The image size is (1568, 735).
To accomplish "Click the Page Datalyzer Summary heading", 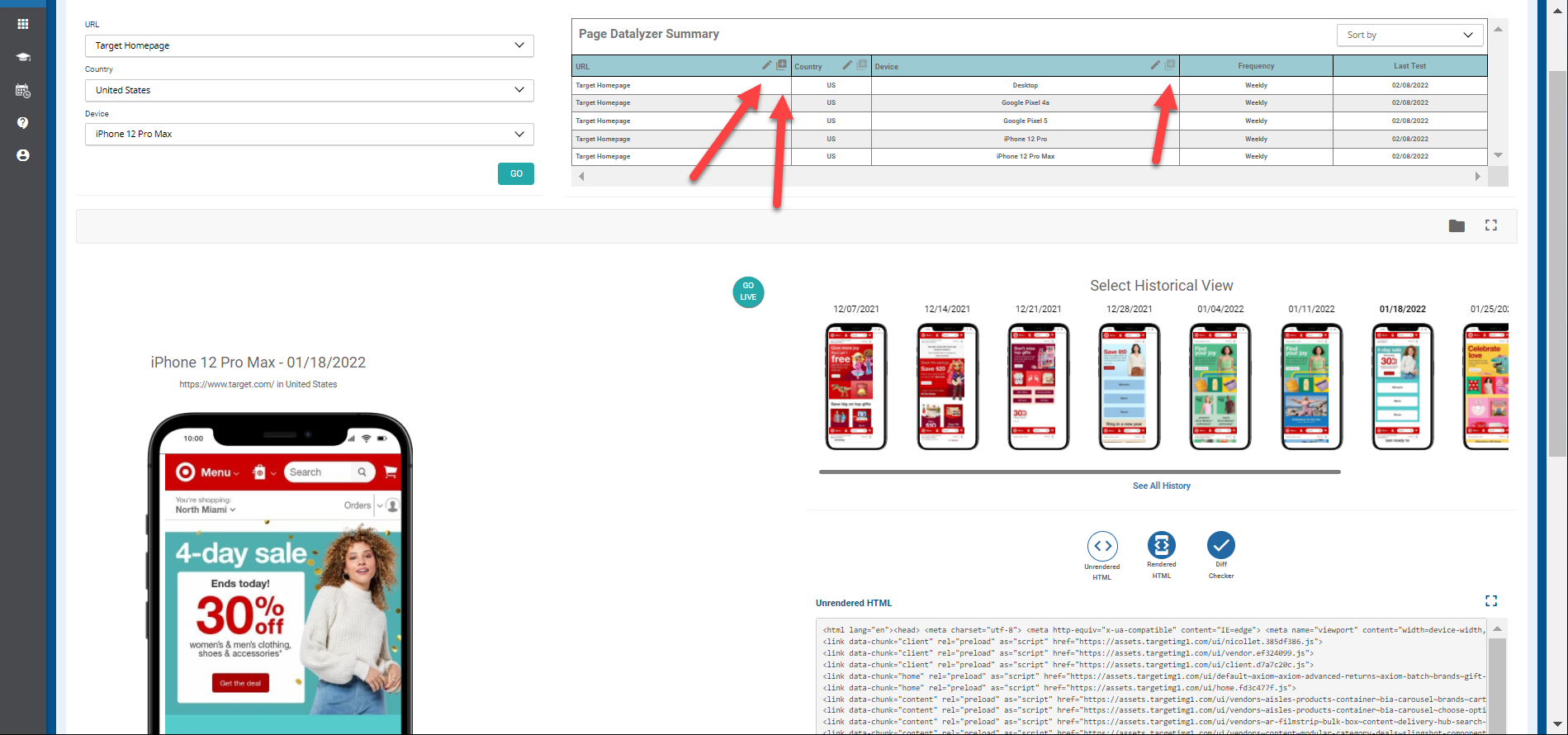I will (x=649, y=34).
